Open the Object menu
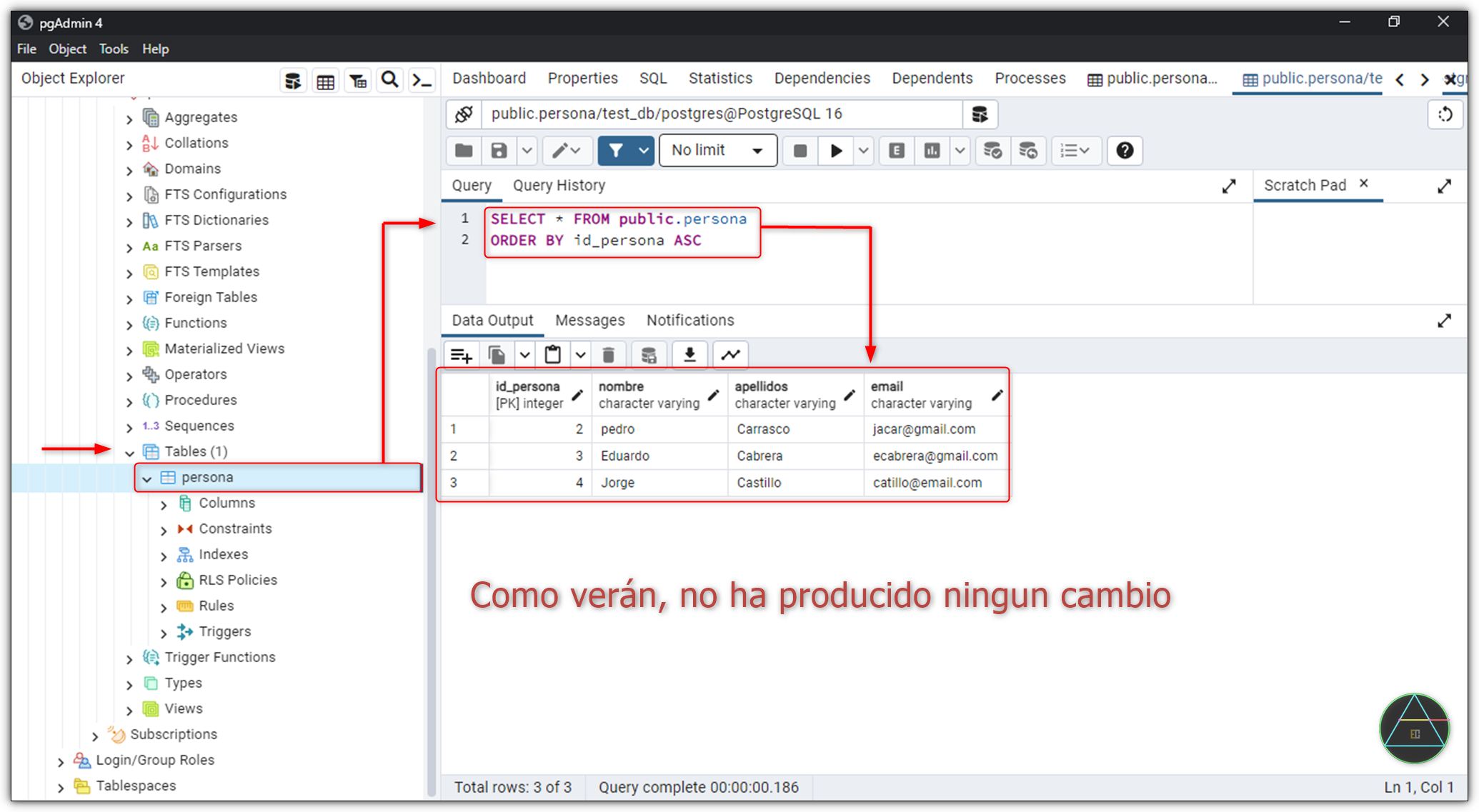This screenshot has width=1479, height=812. click(x=67, y=49)
